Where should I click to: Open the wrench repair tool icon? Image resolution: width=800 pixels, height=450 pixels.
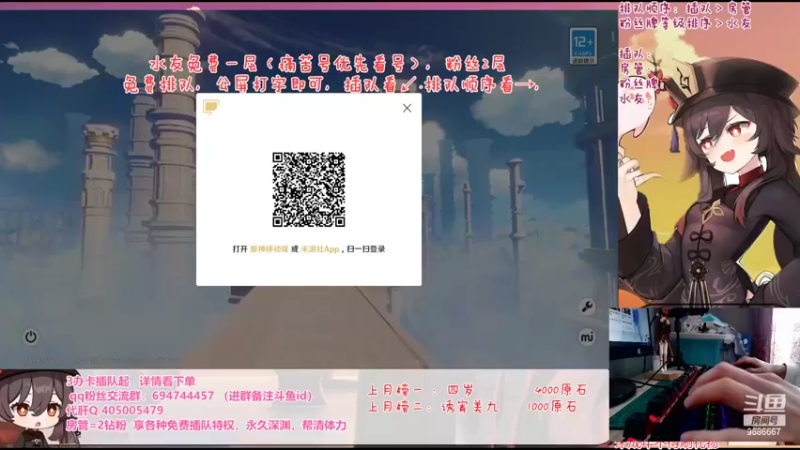pyautogui.click(x=587, y=307)
